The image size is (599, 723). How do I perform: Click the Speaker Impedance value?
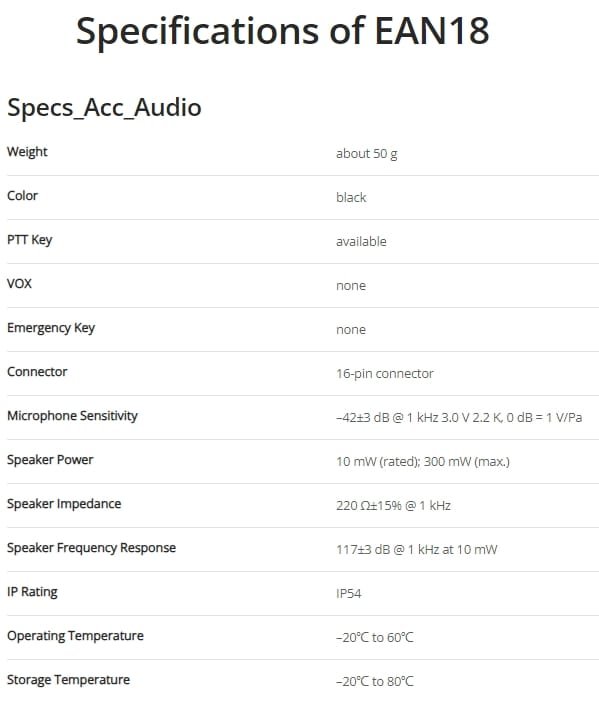click(393, 505)
